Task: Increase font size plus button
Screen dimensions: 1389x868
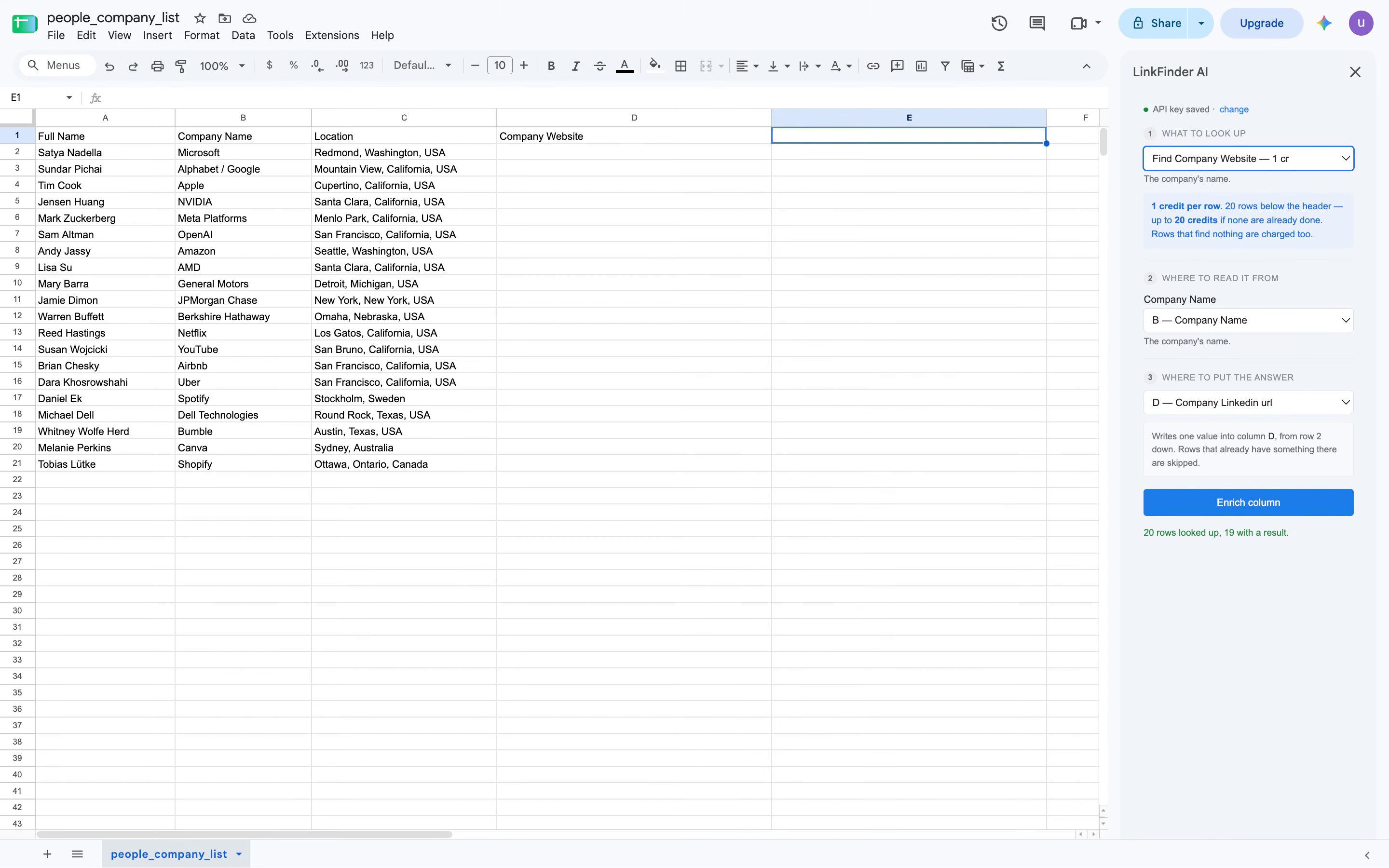Action: [x=523, y=66]
